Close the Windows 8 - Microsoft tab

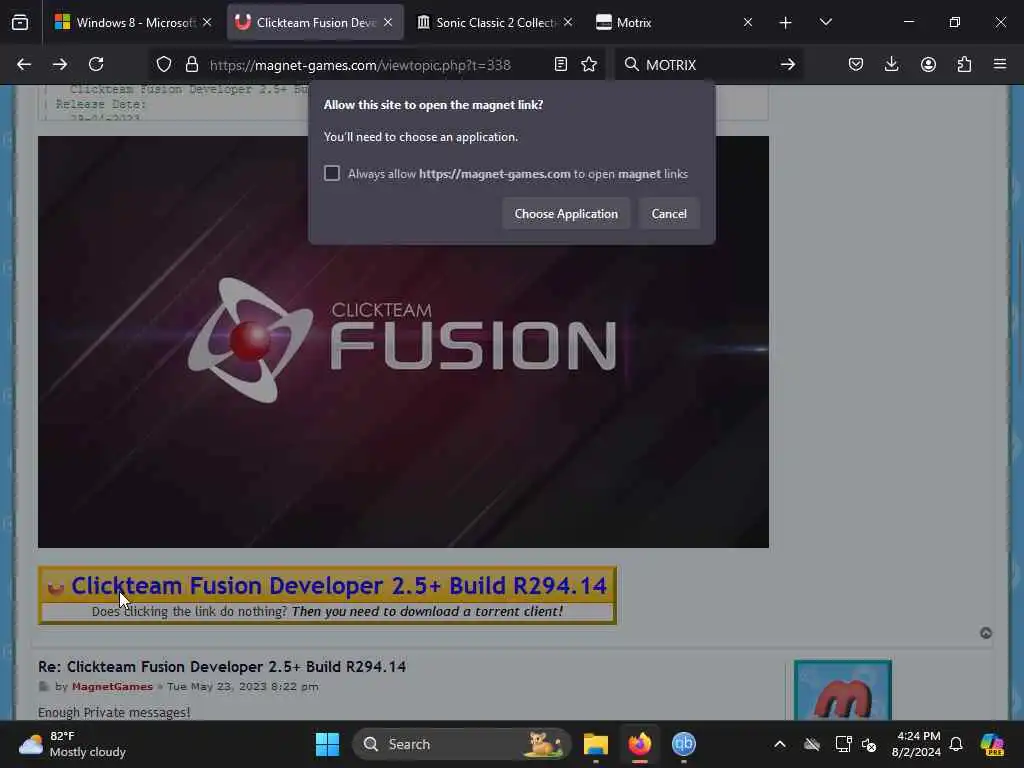point(207,22)
